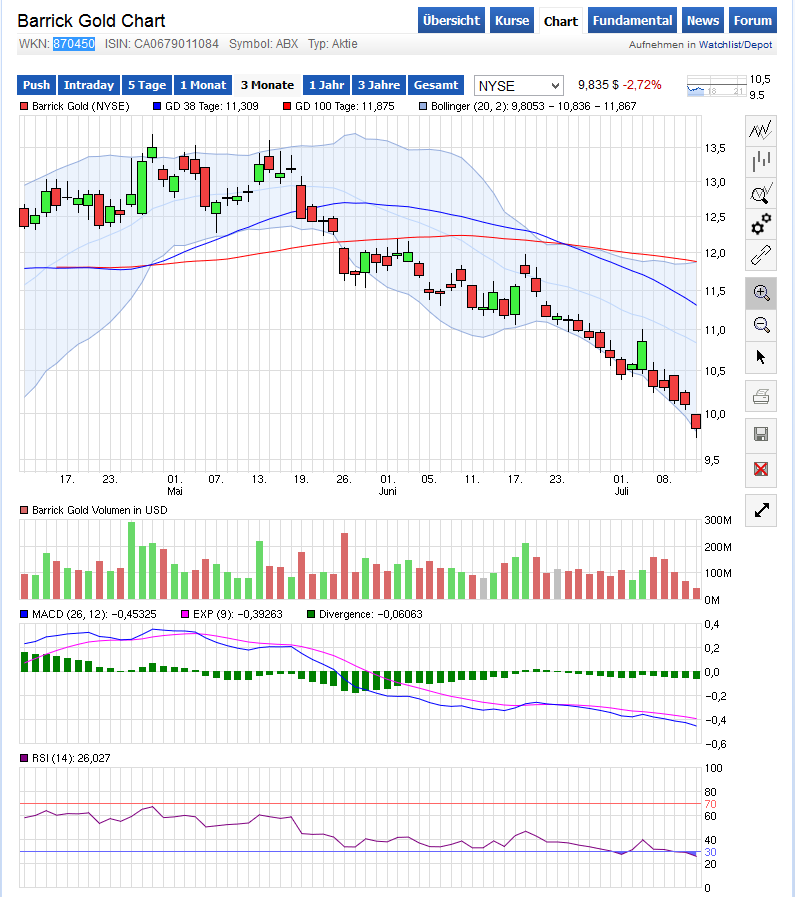Image resolution: width=795 pixels, height=897 pixels.
Task: Expand chart to fullscreen diagonal arrow icon
Action: pos(761,510)
